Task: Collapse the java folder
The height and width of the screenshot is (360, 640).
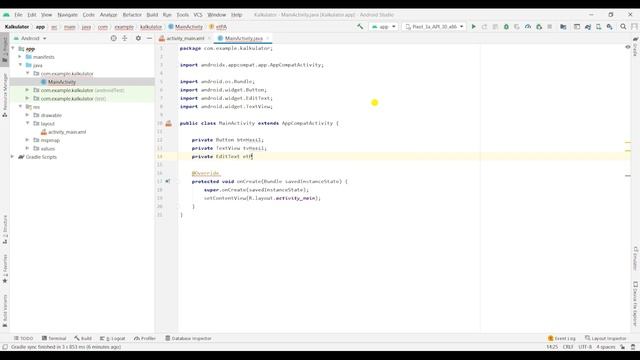Action: coord(20,65)
